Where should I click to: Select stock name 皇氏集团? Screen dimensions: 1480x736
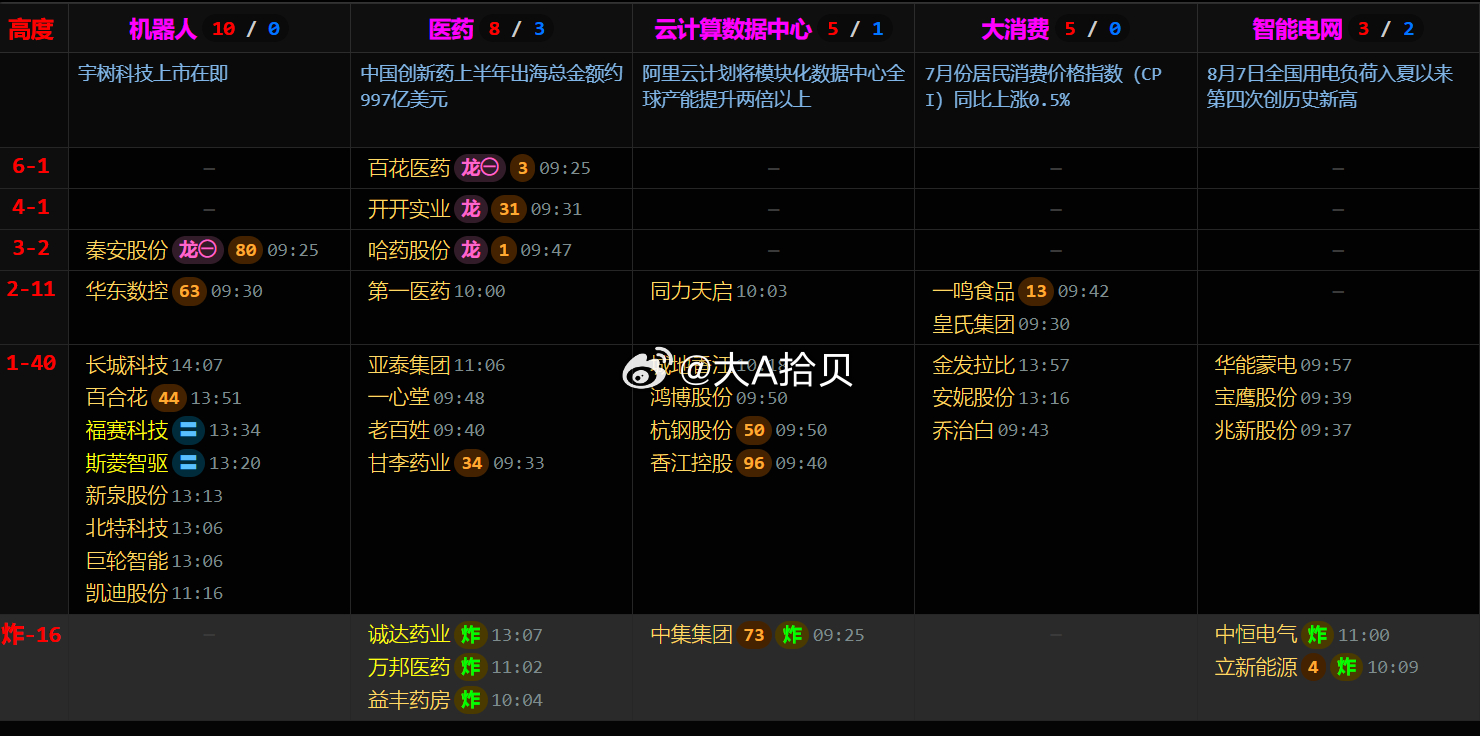pos(973,324)
